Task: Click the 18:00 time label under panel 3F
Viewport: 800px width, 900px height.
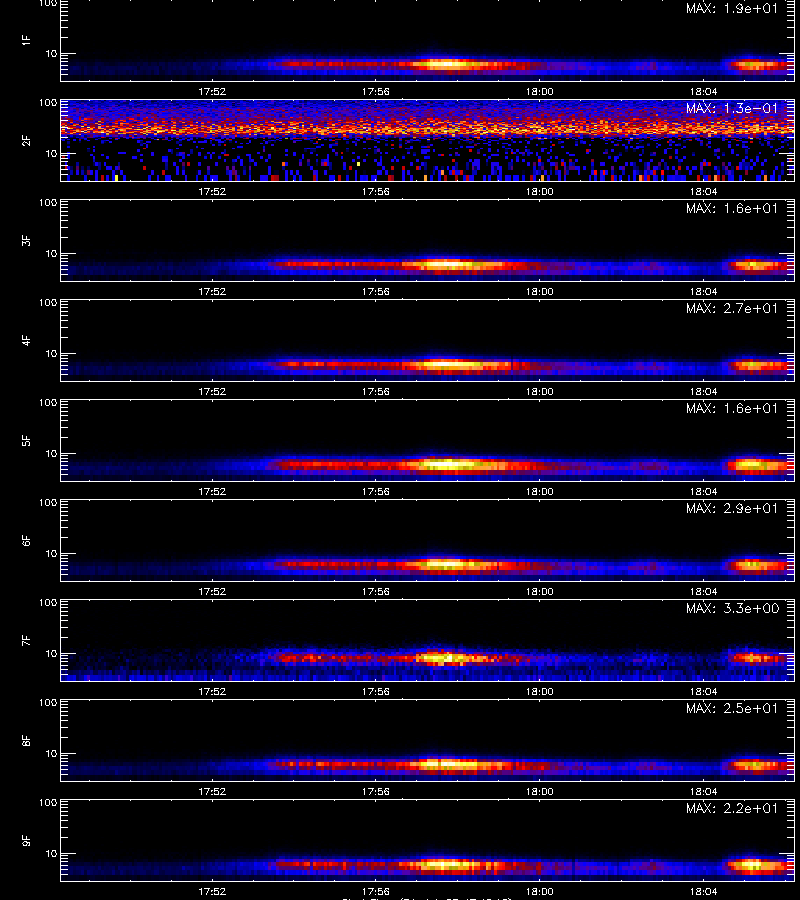Action: [x=540, y=292]
